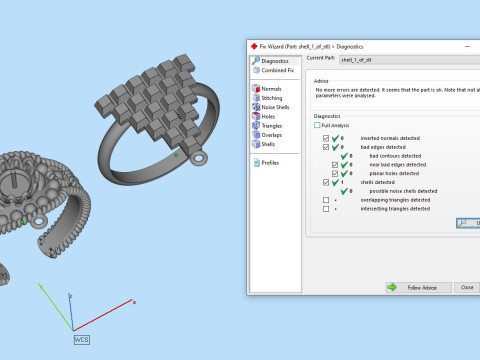This screenshot has height=360, width=480.
Task: Select the Normals label in sidebar
Action: 271,89
